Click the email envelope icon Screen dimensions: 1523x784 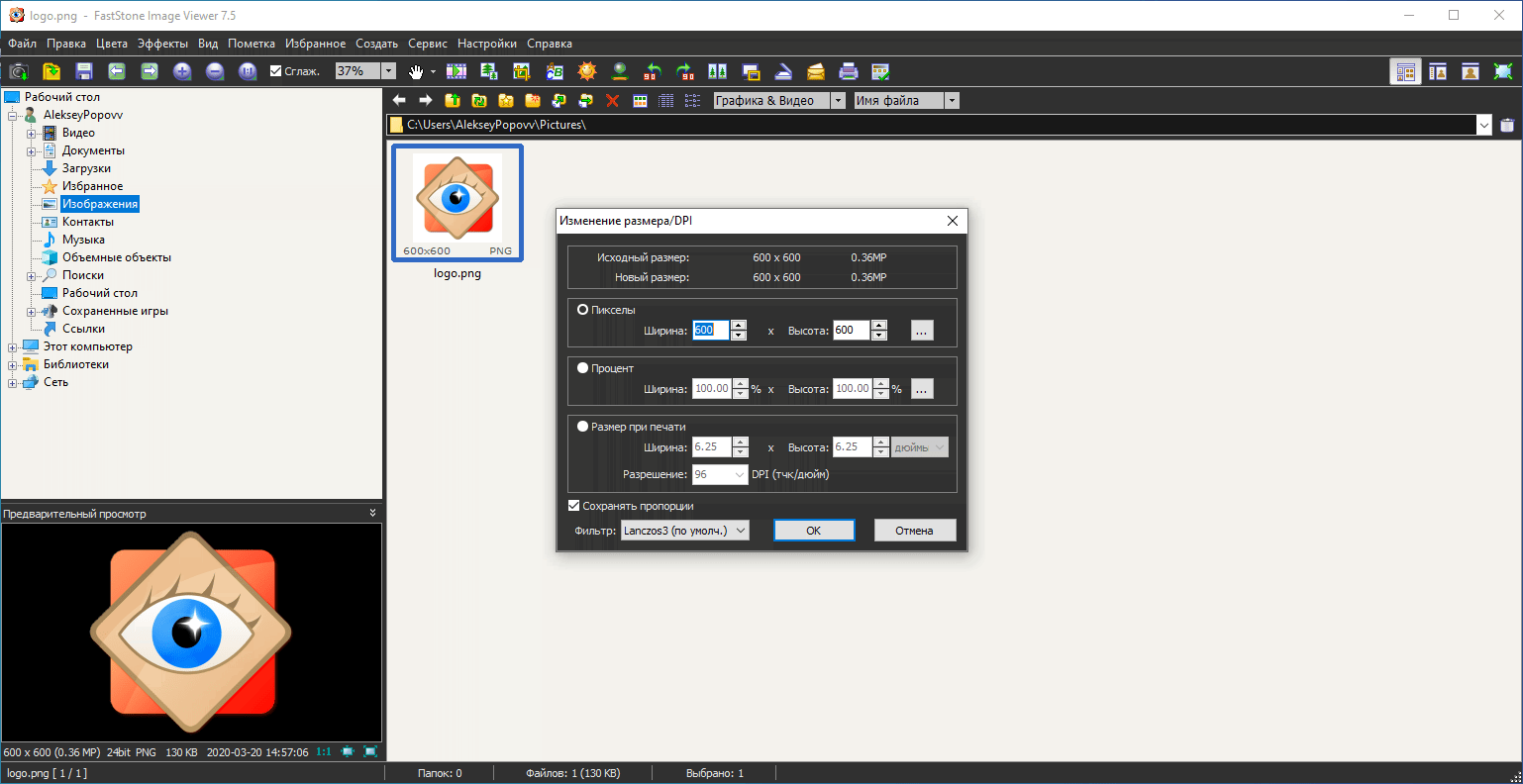tap(816, 71)
